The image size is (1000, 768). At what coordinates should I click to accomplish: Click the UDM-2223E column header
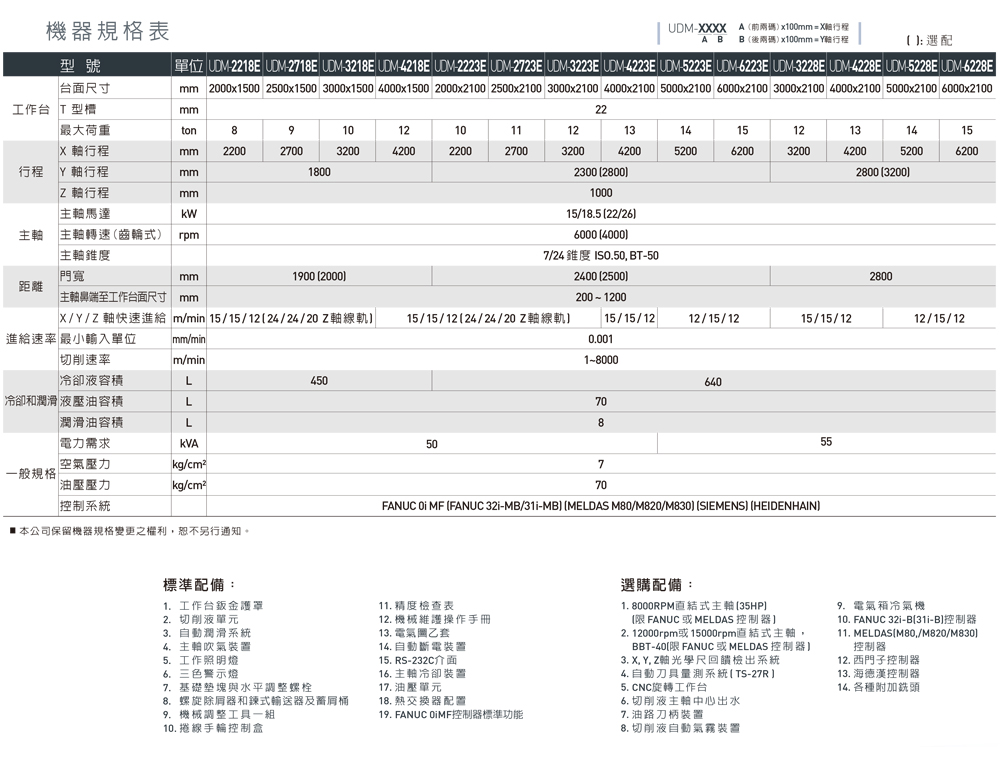click(460, 66)
